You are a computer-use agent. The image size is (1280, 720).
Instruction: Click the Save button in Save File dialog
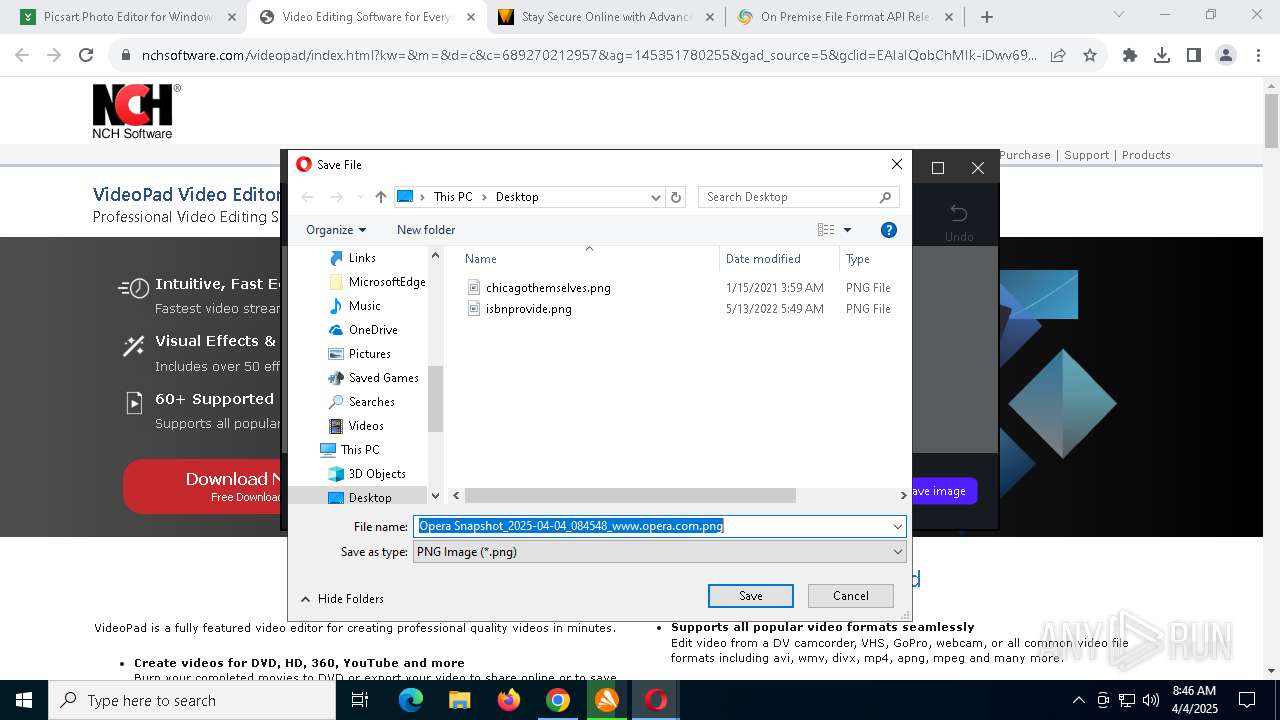(751, 596)
